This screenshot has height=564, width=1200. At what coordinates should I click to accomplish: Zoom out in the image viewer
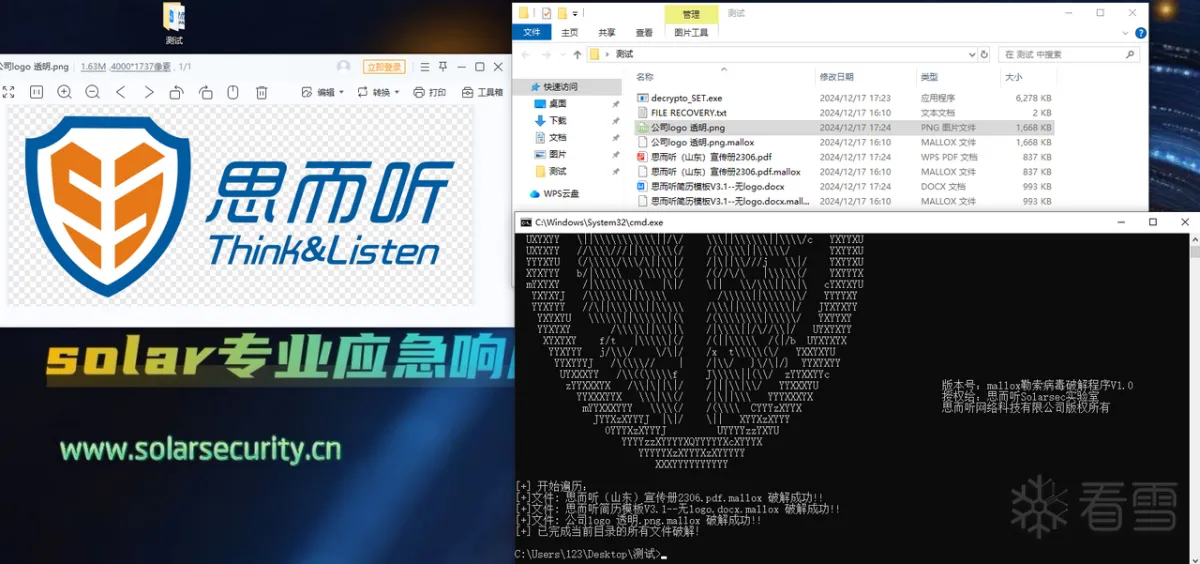92,92
